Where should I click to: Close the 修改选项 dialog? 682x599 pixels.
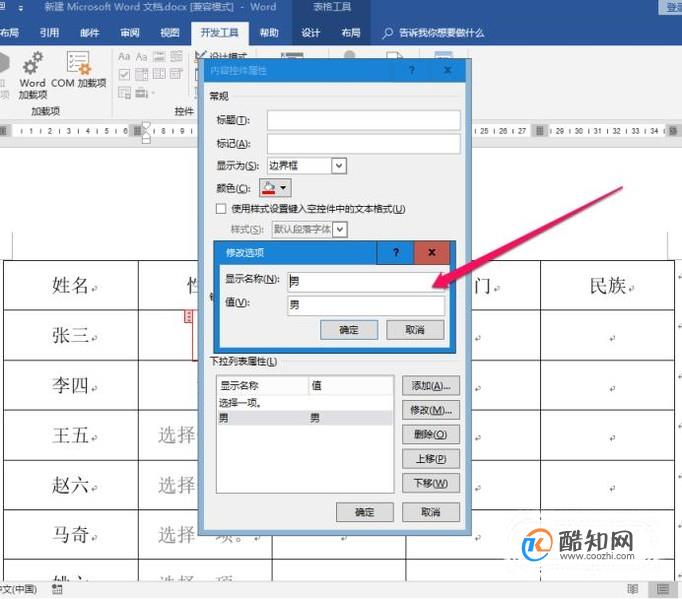point(432,252)
